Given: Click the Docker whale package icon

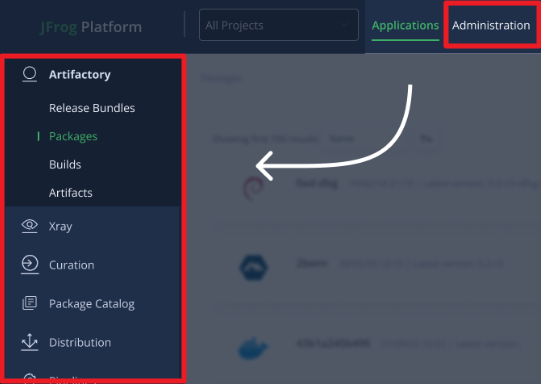Looking at the screenshot, I should click(253, 348).
